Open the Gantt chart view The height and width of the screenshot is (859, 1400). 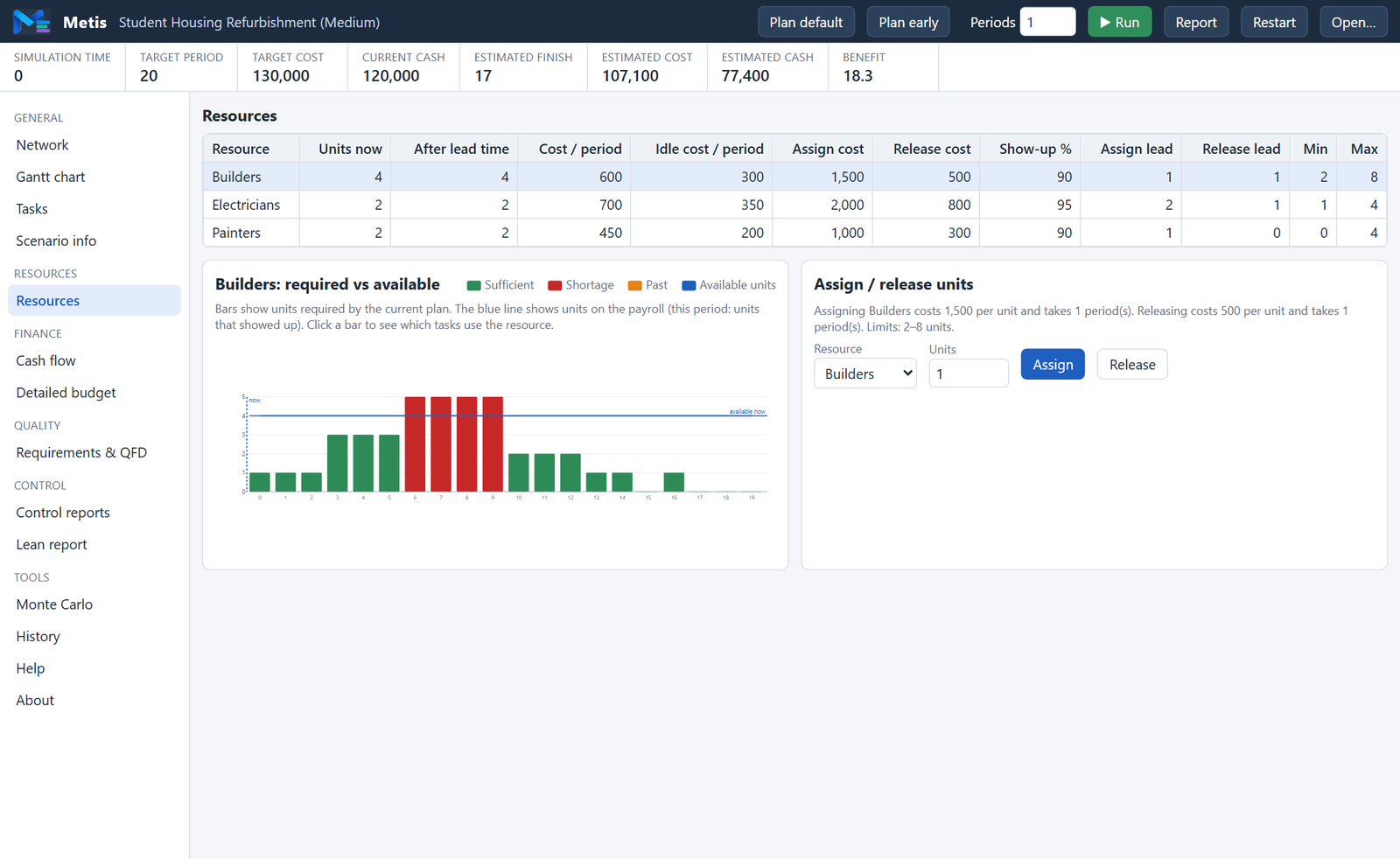(x=94, y=177)
